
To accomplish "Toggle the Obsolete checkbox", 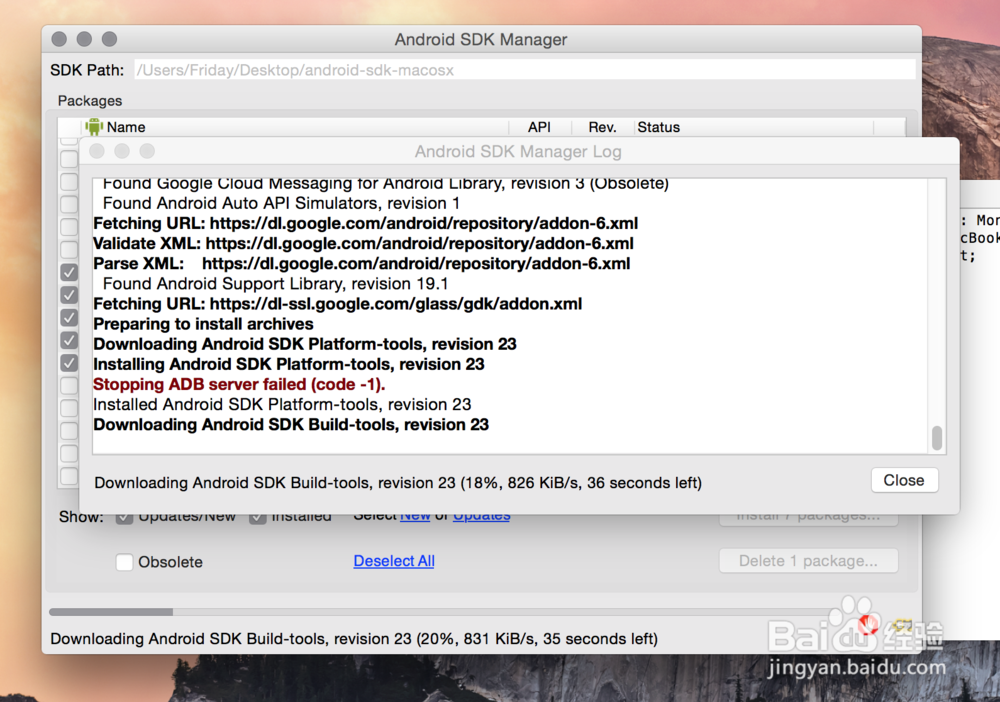I will tap(124, 562).
